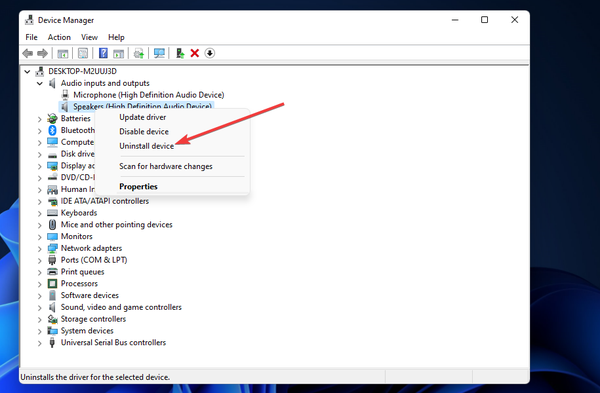
Task: Click the red X Uninstall device toolbar icon
Action: pyautogui.click(x=195, y=53)
